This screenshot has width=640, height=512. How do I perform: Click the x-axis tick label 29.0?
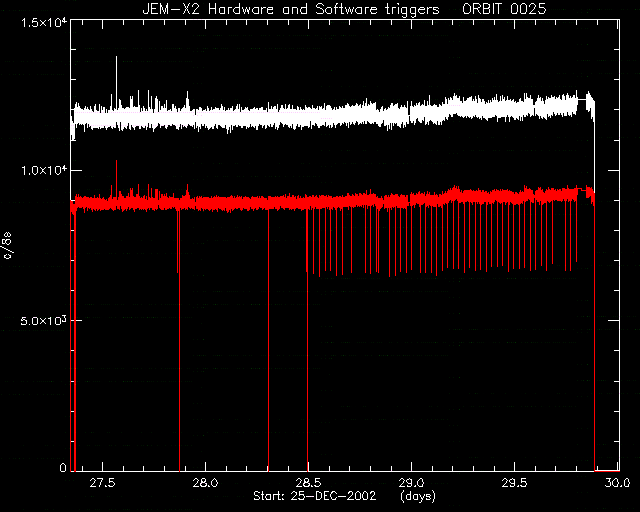pyautogui.click(x=411, y=483)
